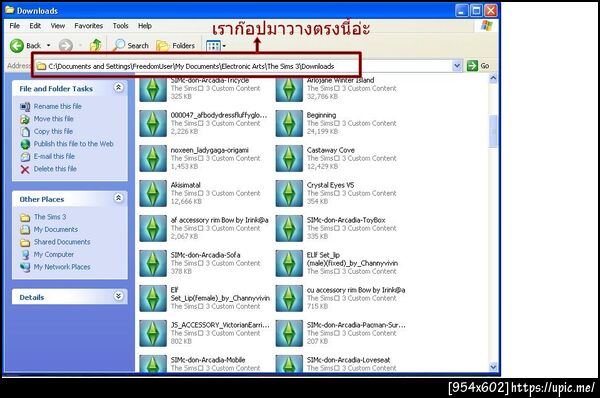Collapse the Other Places panel
600x398 pixels.
[119, 198]
